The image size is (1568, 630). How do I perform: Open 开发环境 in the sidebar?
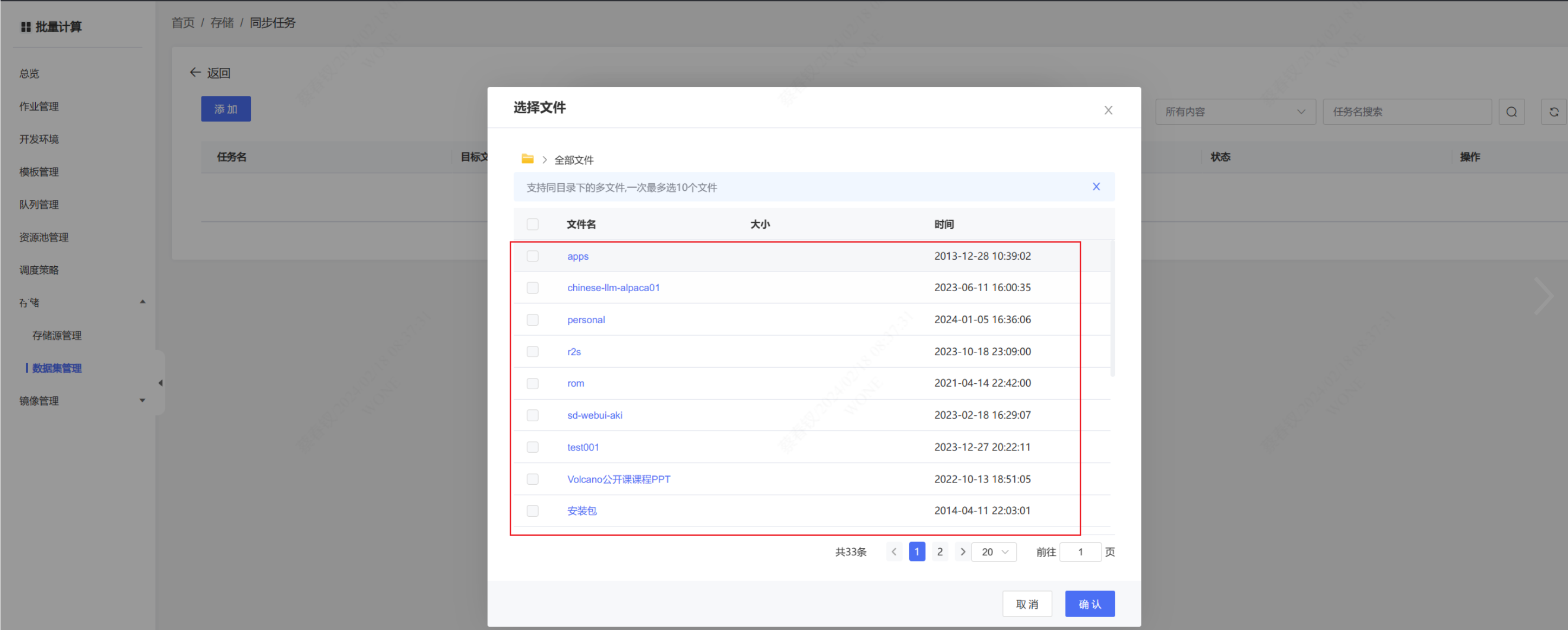coord(39,139)
